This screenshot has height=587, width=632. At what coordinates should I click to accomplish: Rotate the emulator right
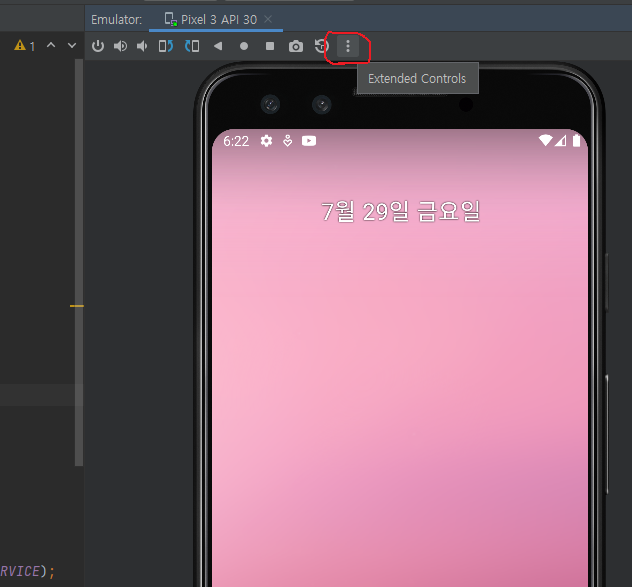192,46
